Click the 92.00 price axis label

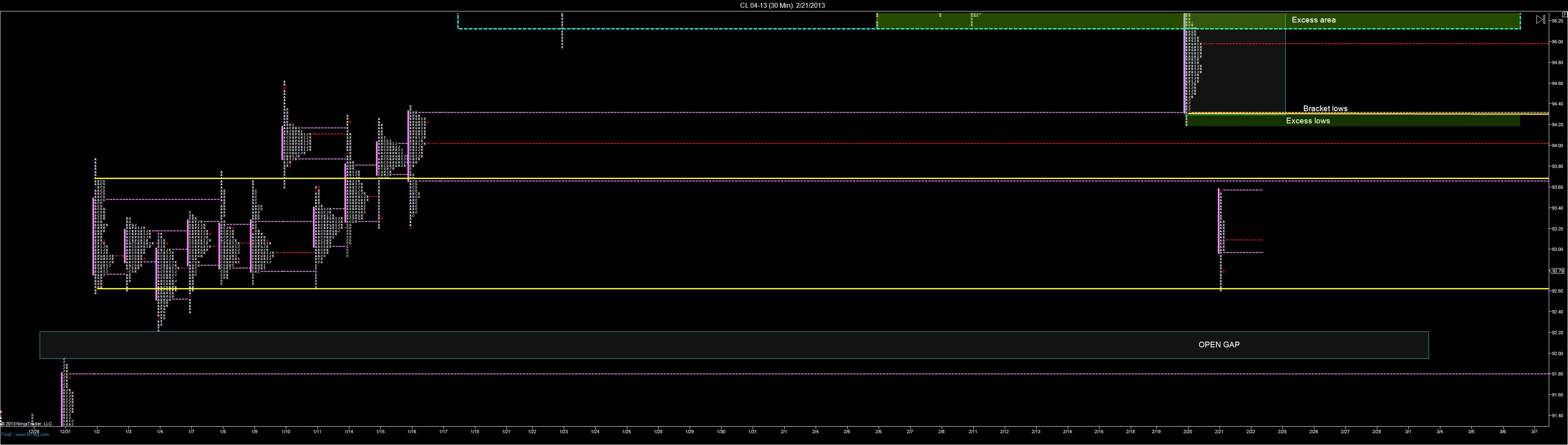[1557, 353]
